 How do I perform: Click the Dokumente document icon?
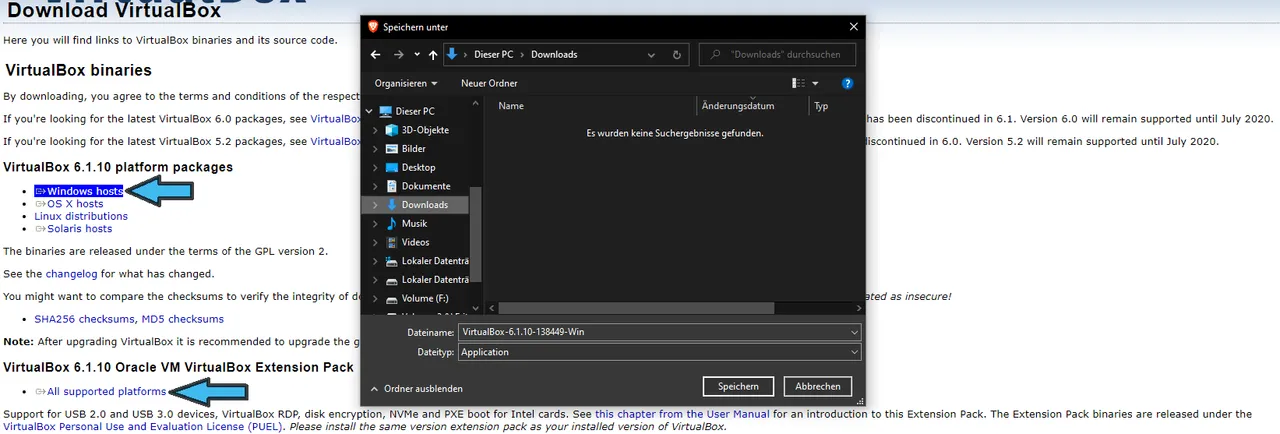point(391,186)
